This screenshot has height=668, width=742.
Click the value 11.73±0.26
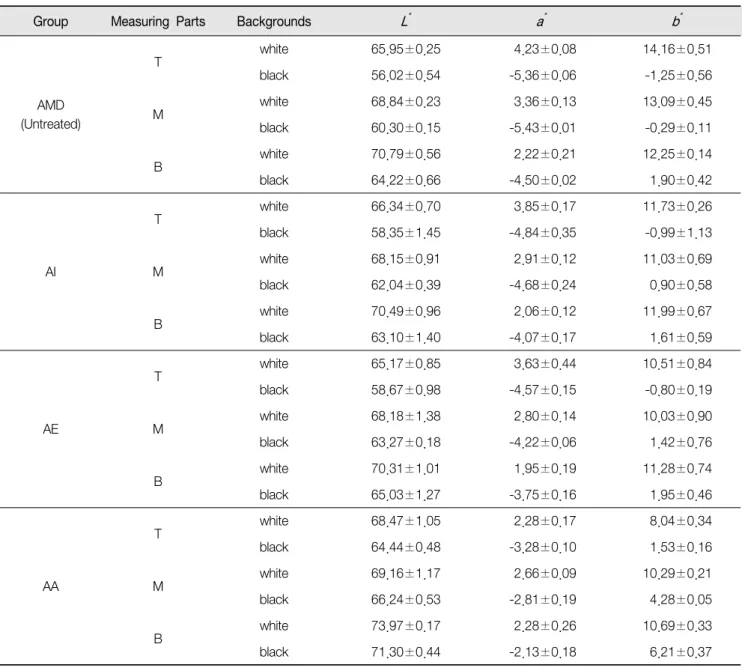(677, 207)
